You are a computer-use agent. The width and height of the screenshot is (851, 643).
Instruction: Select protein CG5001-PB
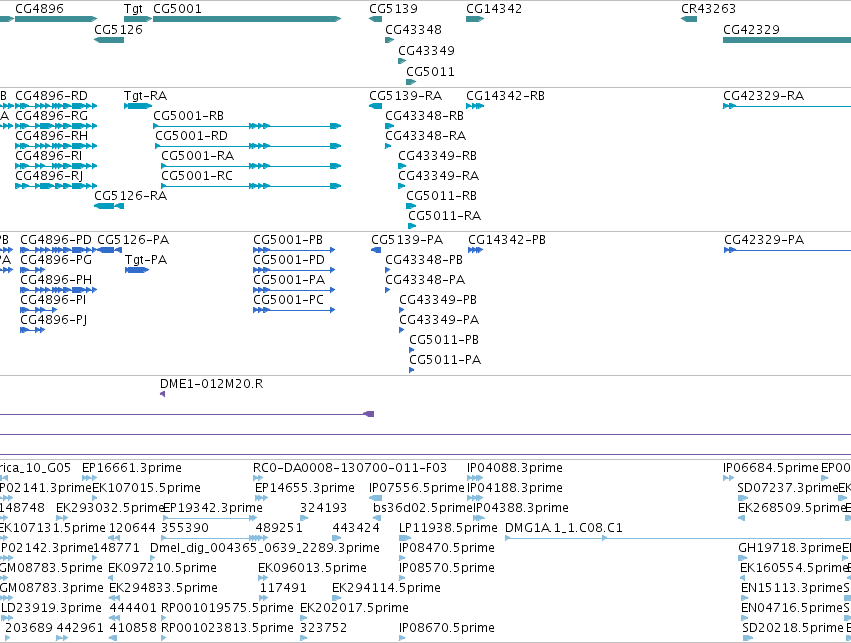point(294,250)
